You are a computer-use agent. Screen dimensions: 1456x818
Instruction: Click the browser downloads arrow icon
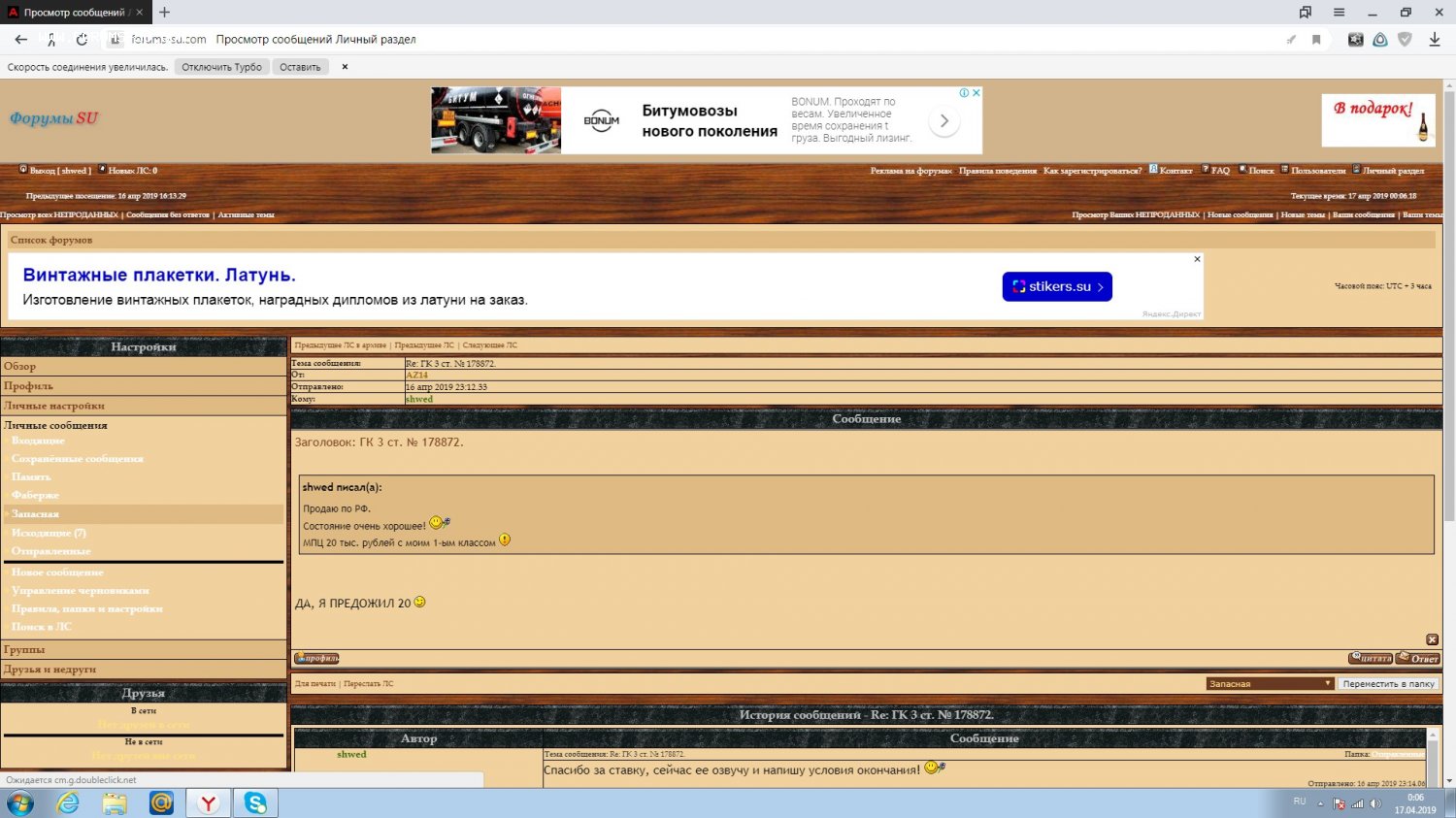(x=1434, y=40)
